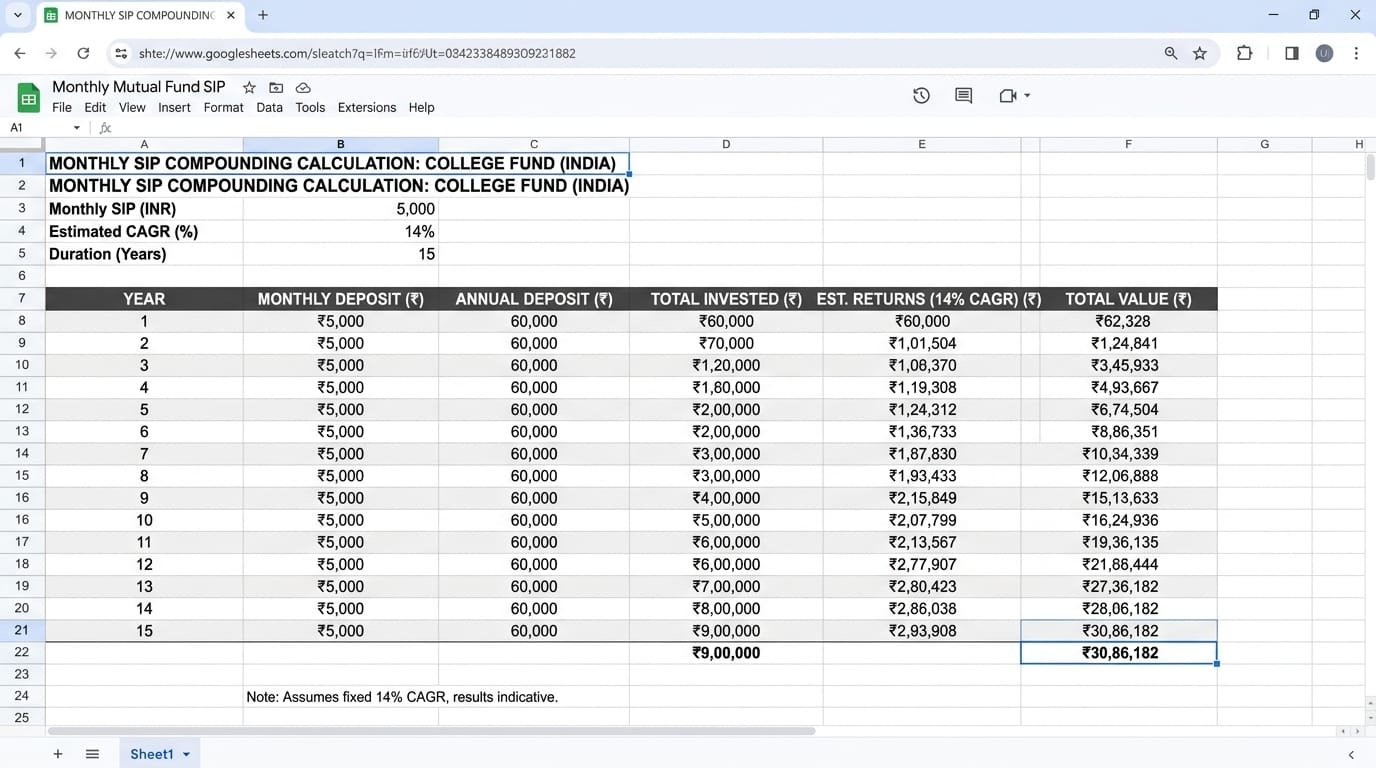Expand the tab search dropdown

tap(17, 15)
